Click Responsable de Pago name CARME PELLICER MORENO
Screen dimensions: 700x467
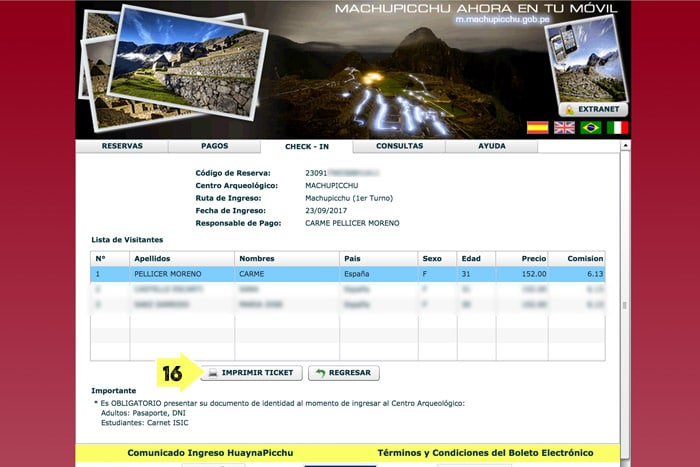[352, 223]
